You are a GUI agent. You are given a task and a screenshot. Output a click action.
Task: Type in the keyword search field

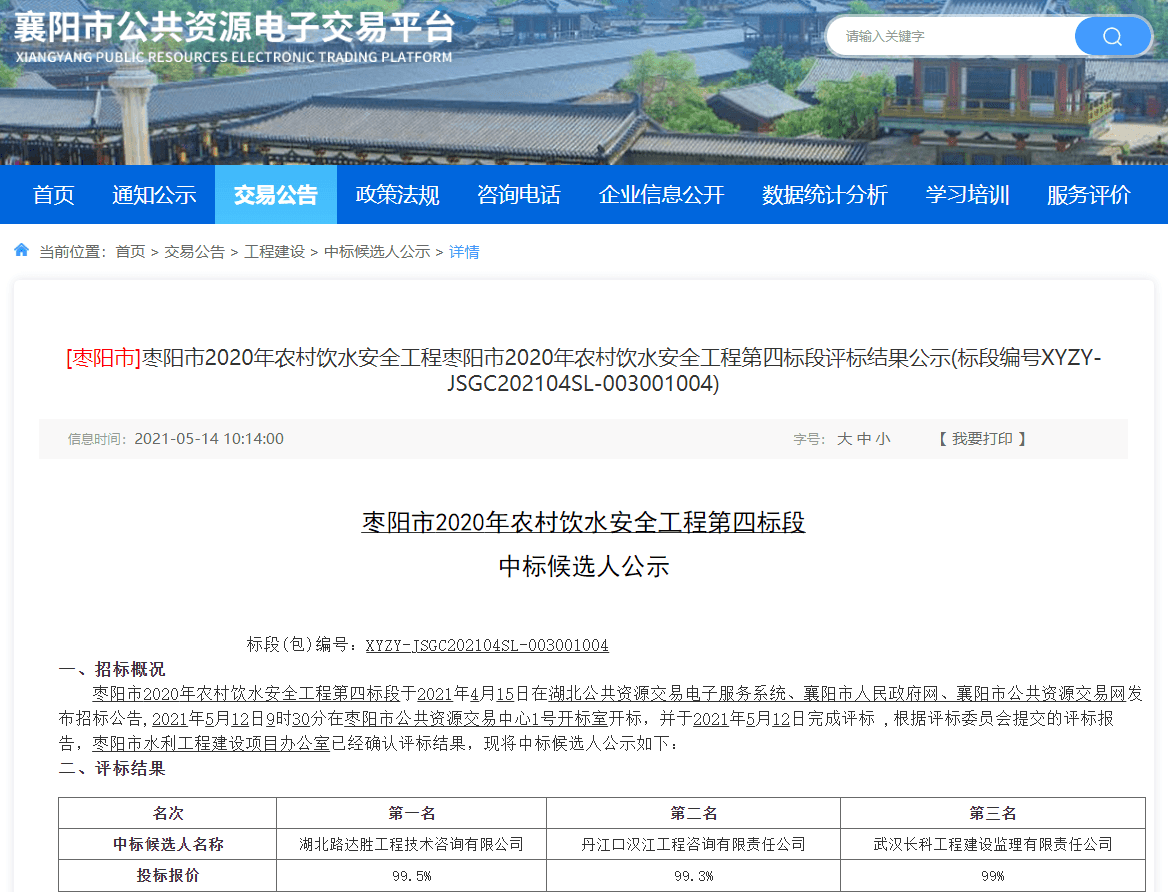coord(950,37)
